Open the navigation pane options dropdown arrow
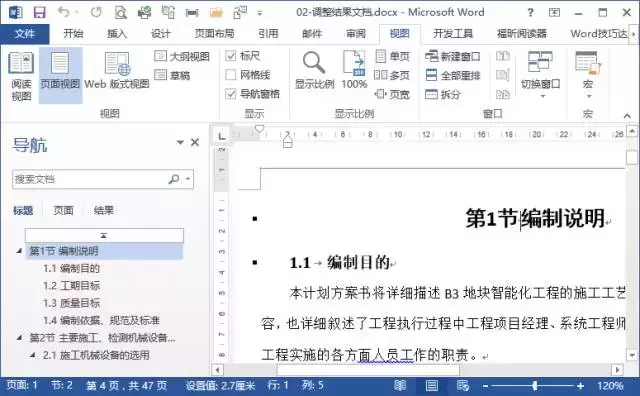Screen dimensions: 640x396 tap(180, 142)
